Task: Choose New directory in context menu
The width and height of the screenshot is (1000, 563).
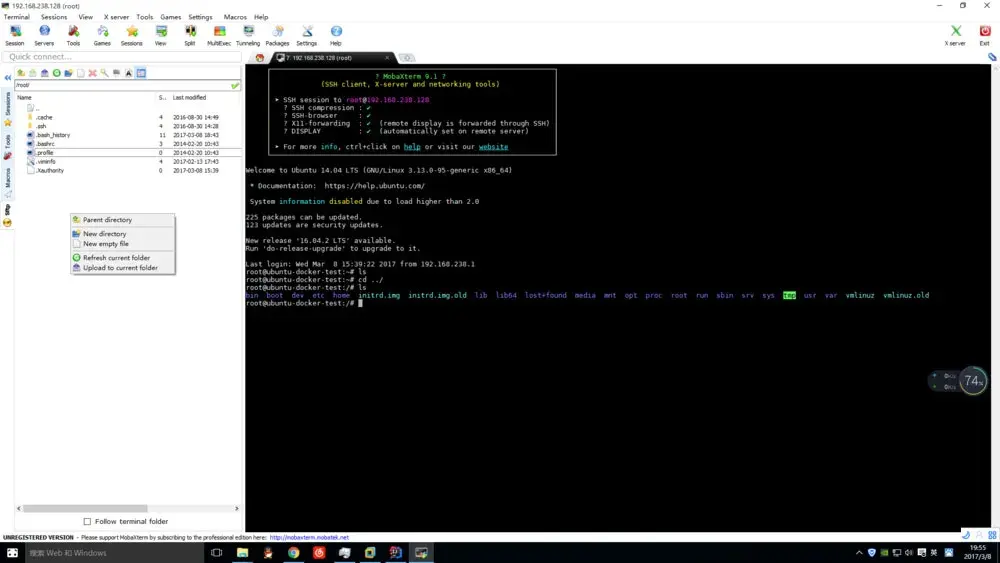Action: (122, 234)
